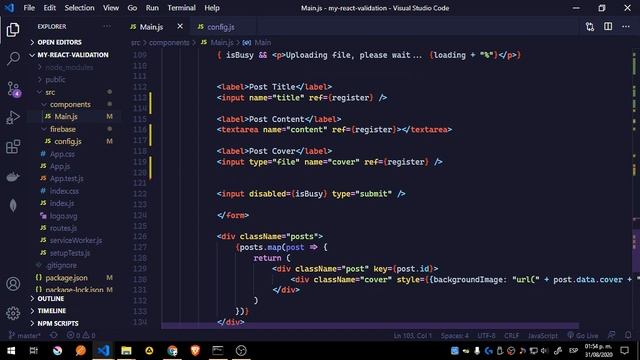Open the Run menu
The image size is (640, 360).
tap(152, 8)
